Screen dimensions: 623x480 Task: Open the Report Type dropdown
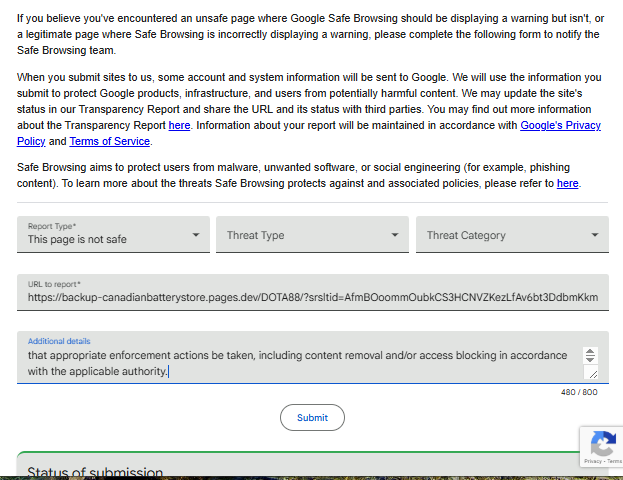click(x=113, y=234)
